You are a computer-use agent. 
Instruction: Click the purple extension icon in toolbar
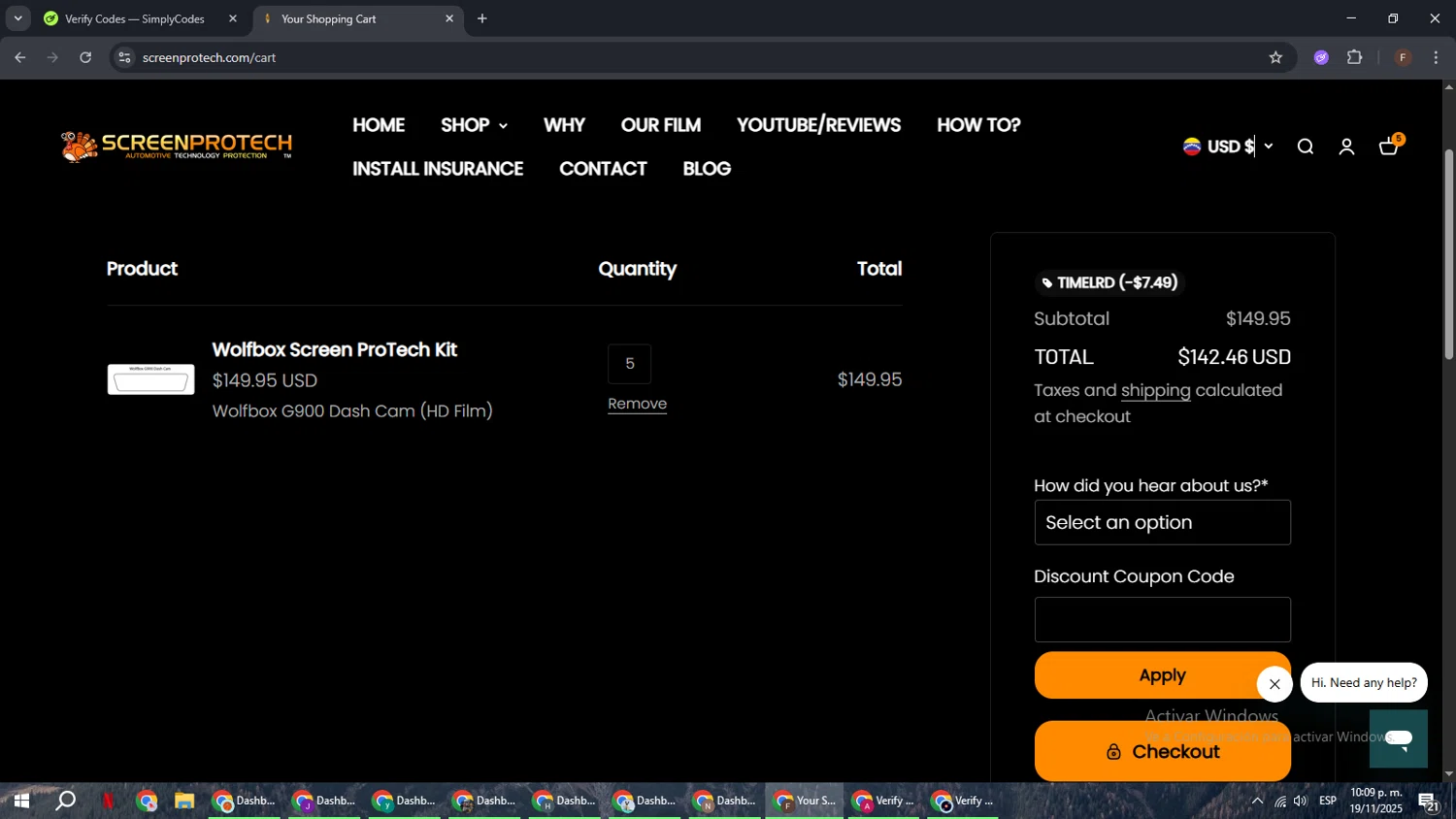click(x=1321, y=57)
